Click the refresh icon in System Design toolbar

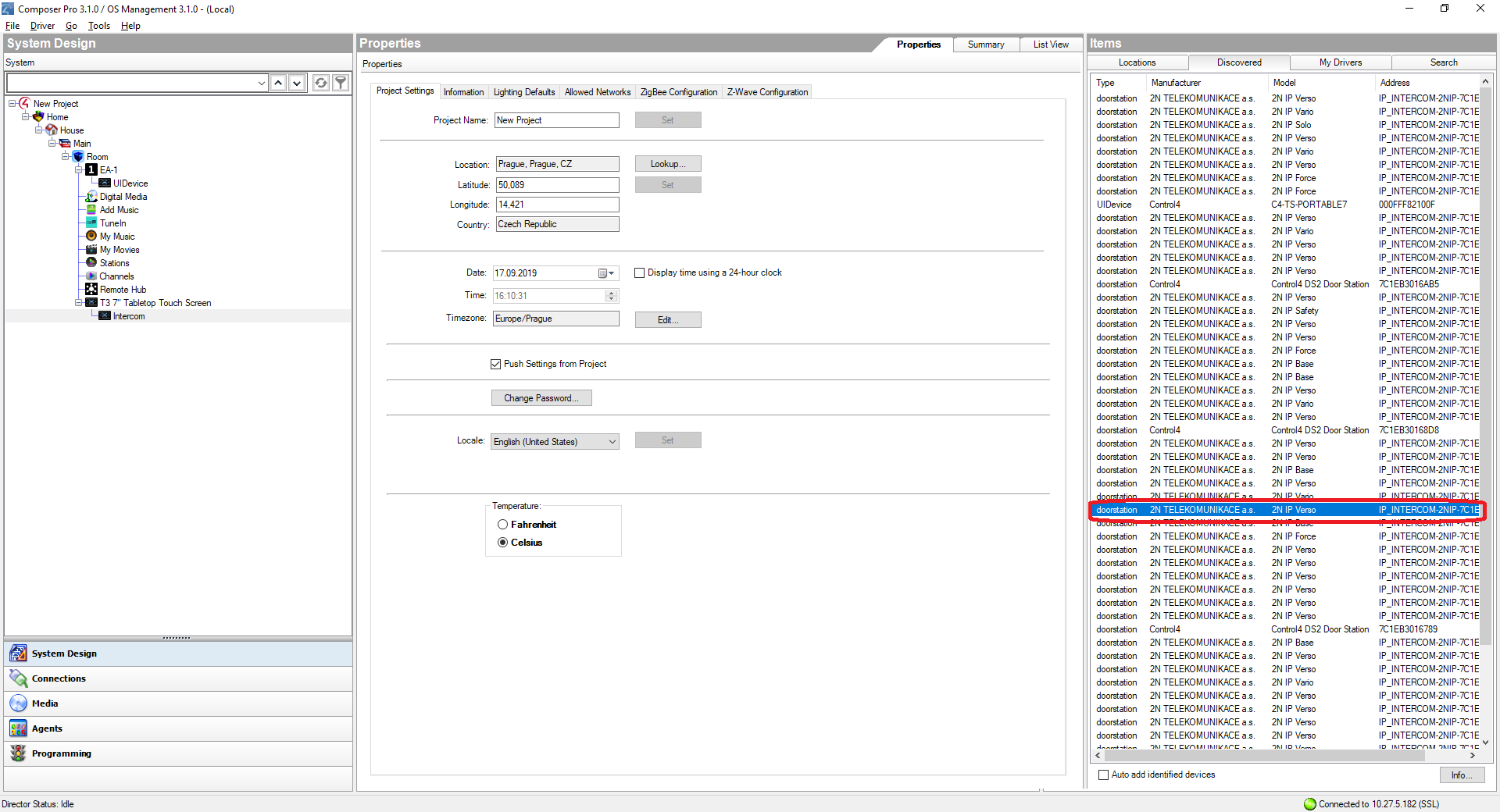(x=320, y=83)
